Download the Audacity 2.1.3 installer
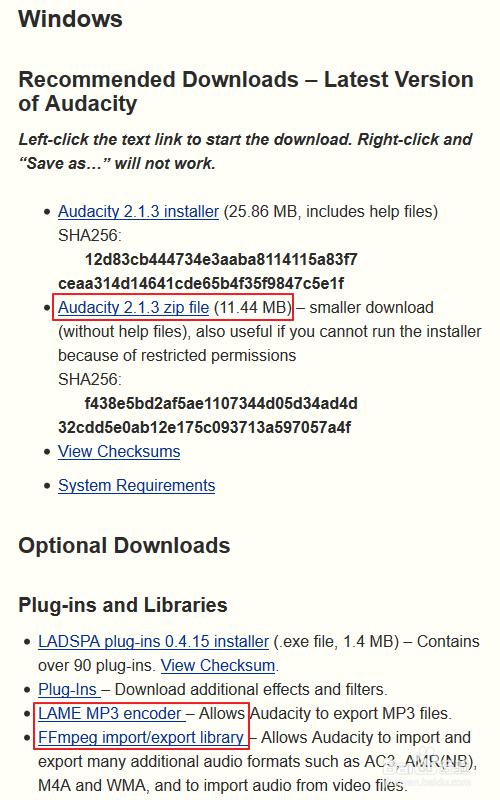The width and height of the screenshot is (500, 800). tap(138, 211)
